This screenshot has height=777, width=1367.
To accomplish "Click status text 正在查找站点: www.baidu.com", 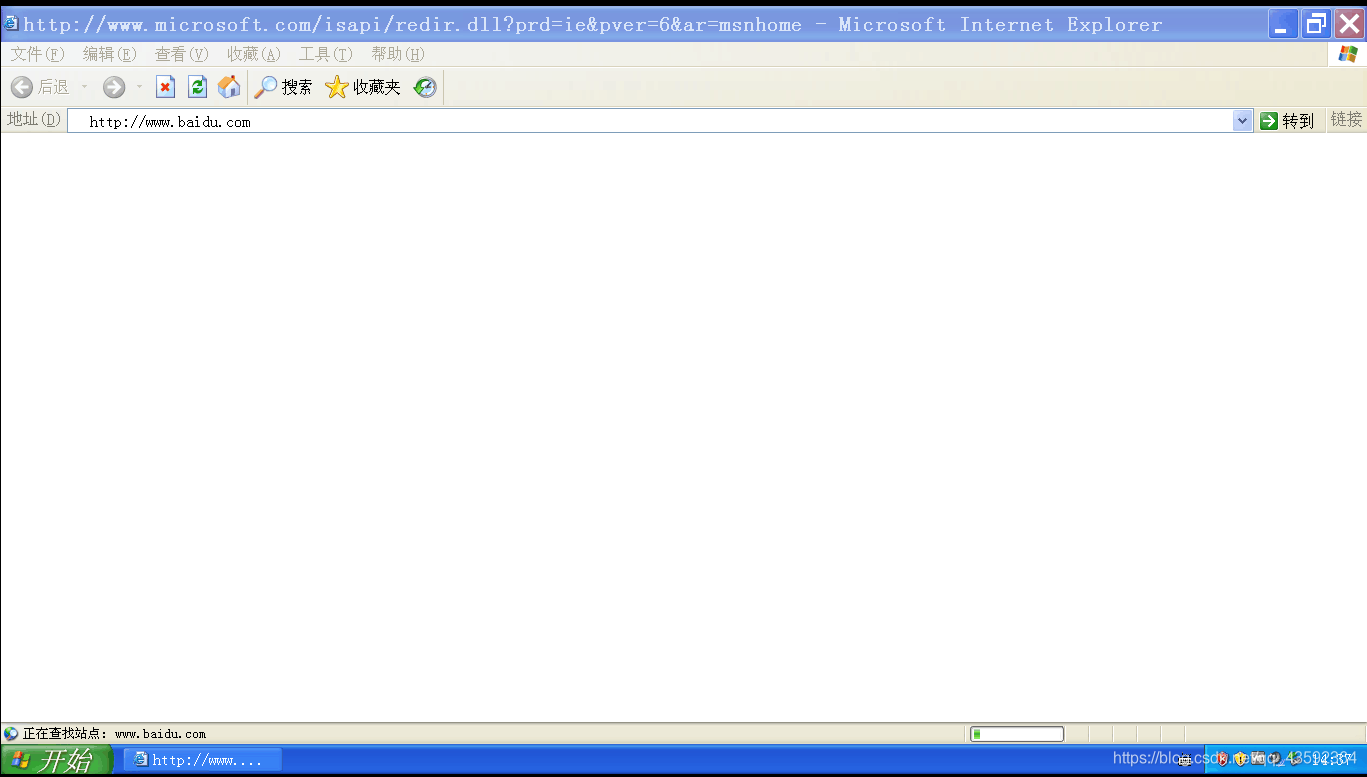I will (114, 734).
